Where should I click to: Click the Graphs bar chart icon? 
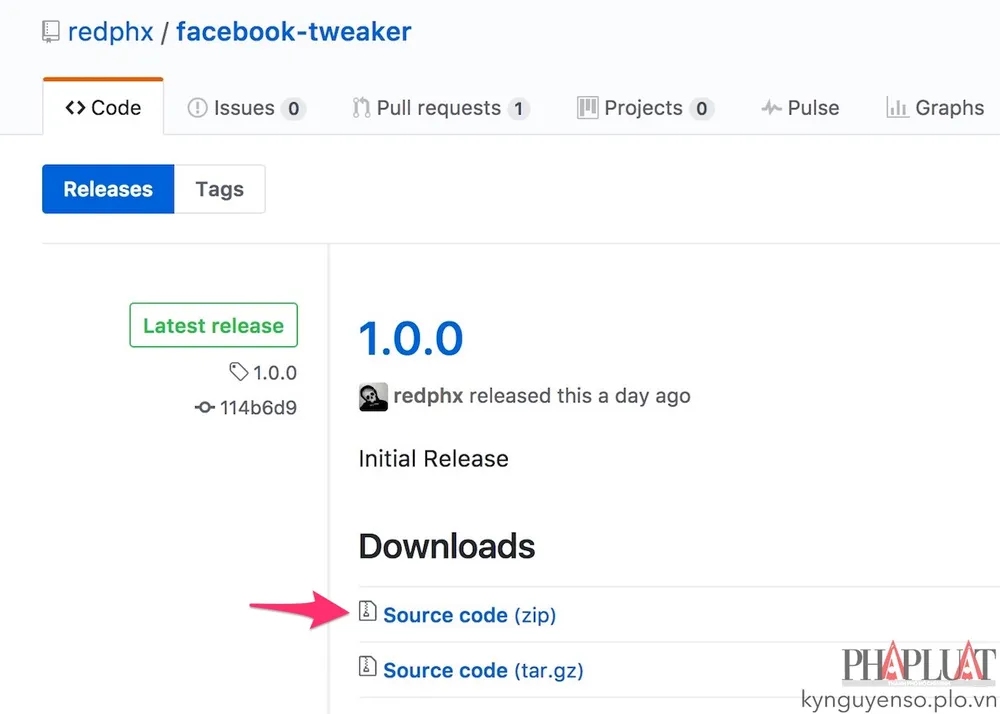pyautogui.click(x=898, y=107)
